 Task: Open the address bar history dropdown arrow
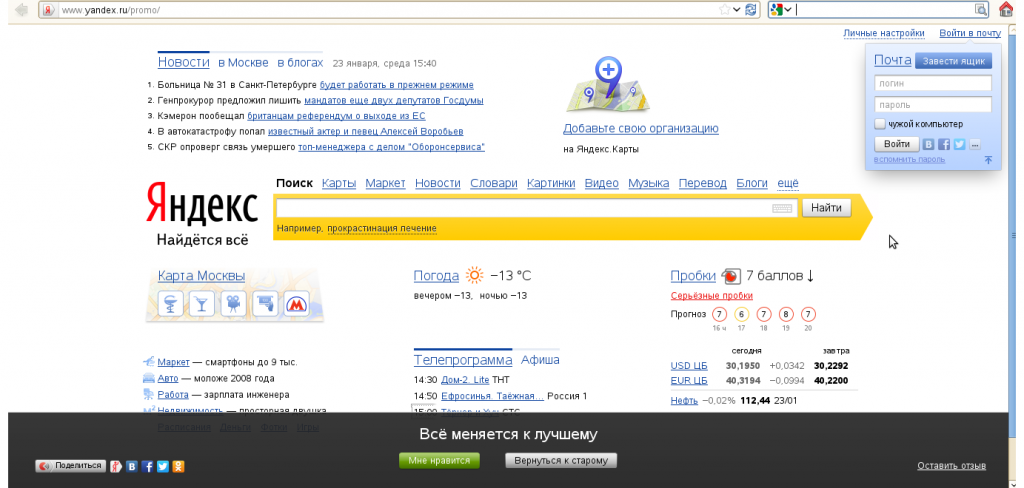[x=737, y=9]
